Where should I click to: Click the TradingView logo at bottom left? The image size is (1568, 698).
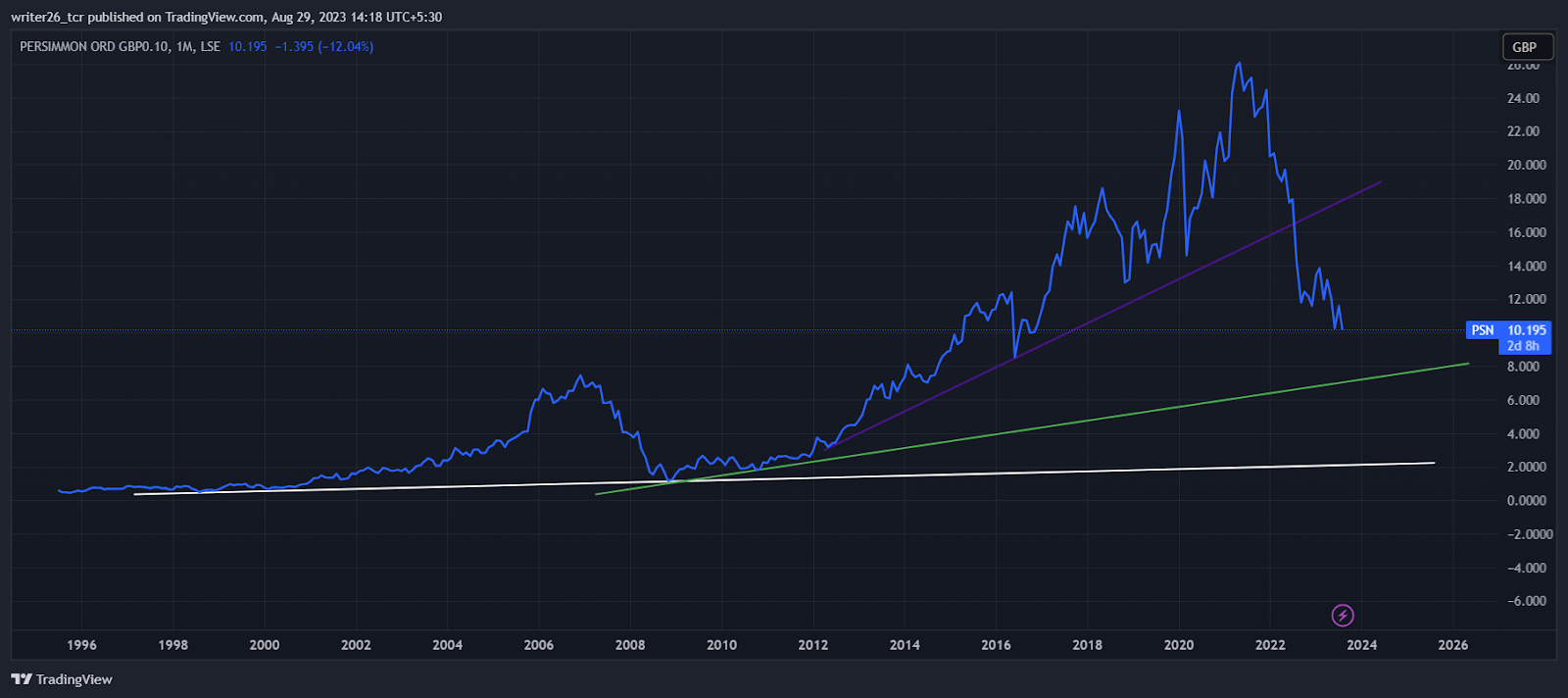tap(62, 679)
